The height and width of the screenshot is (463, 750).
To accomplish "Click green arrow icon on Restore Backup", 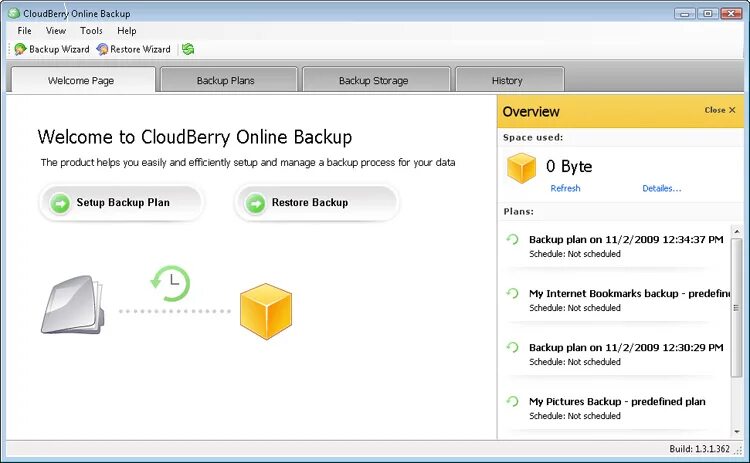I will [255, 203].
